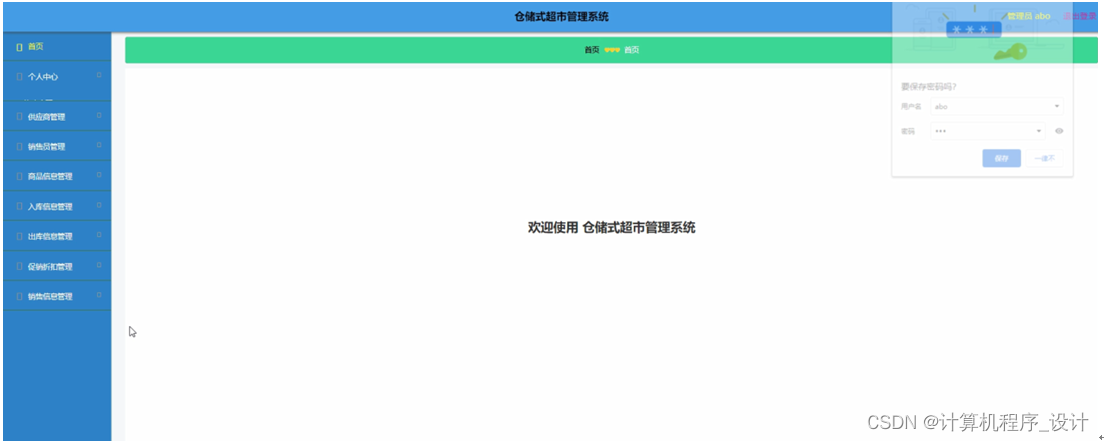1104x441 pixels.
Task: Click the icon left of 促销折扣管理
Action: (x=19, y=266)
